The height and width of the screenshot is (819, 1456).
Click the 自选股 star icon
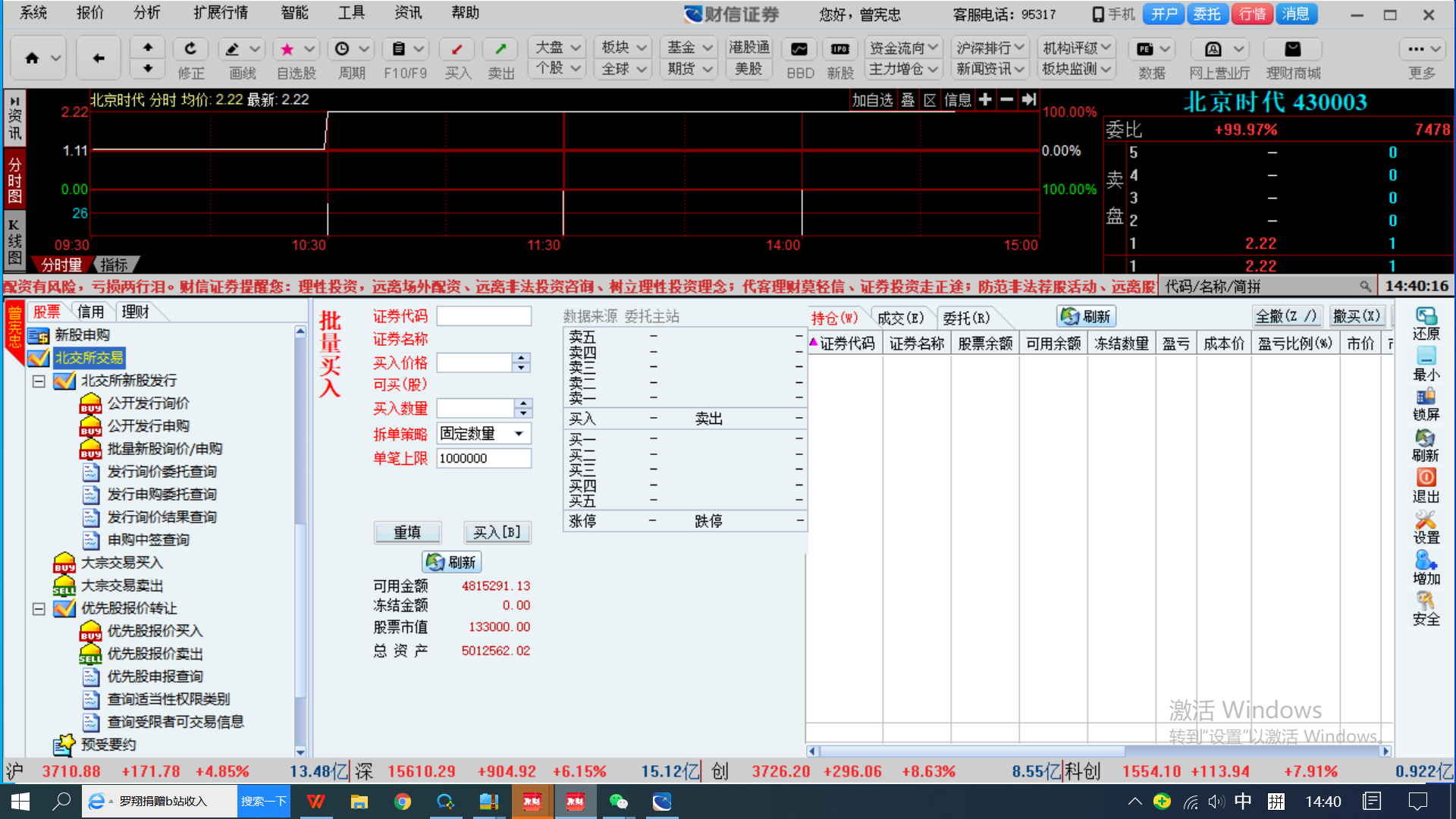click(x=287, y=49)
